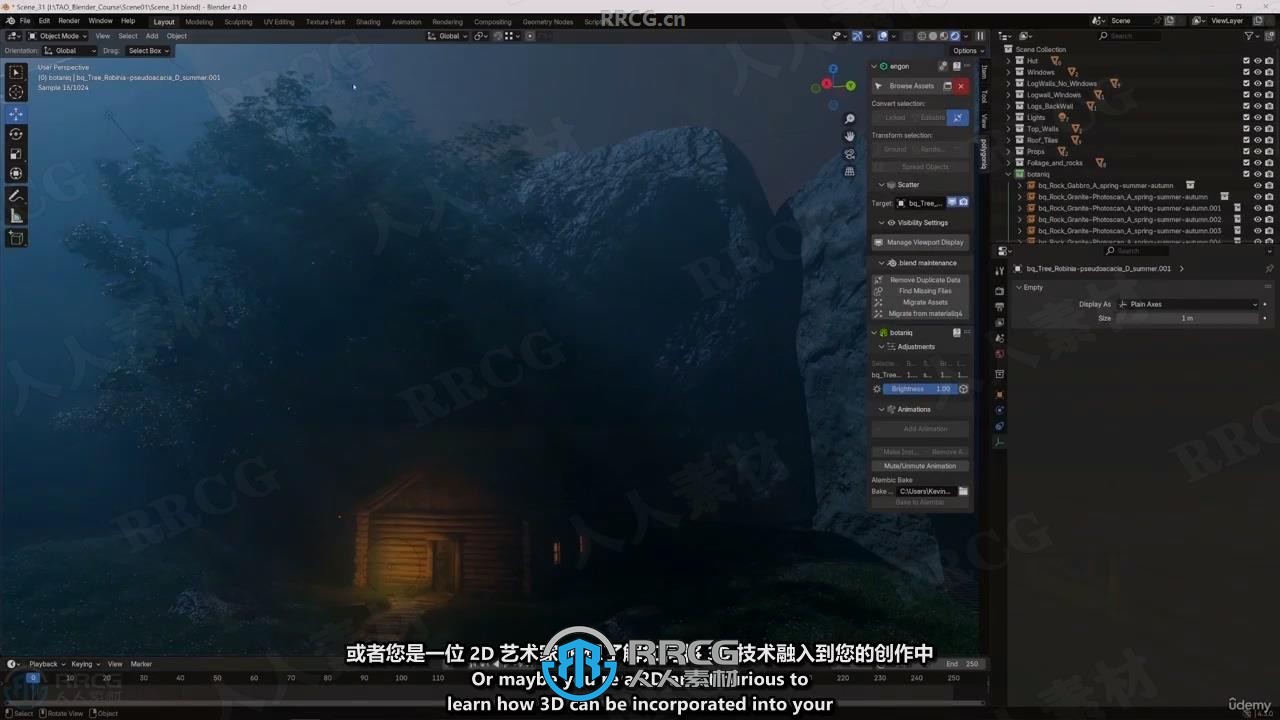Open the Object properties tab icon
1280x720 pixels.
tap(999, 394)
